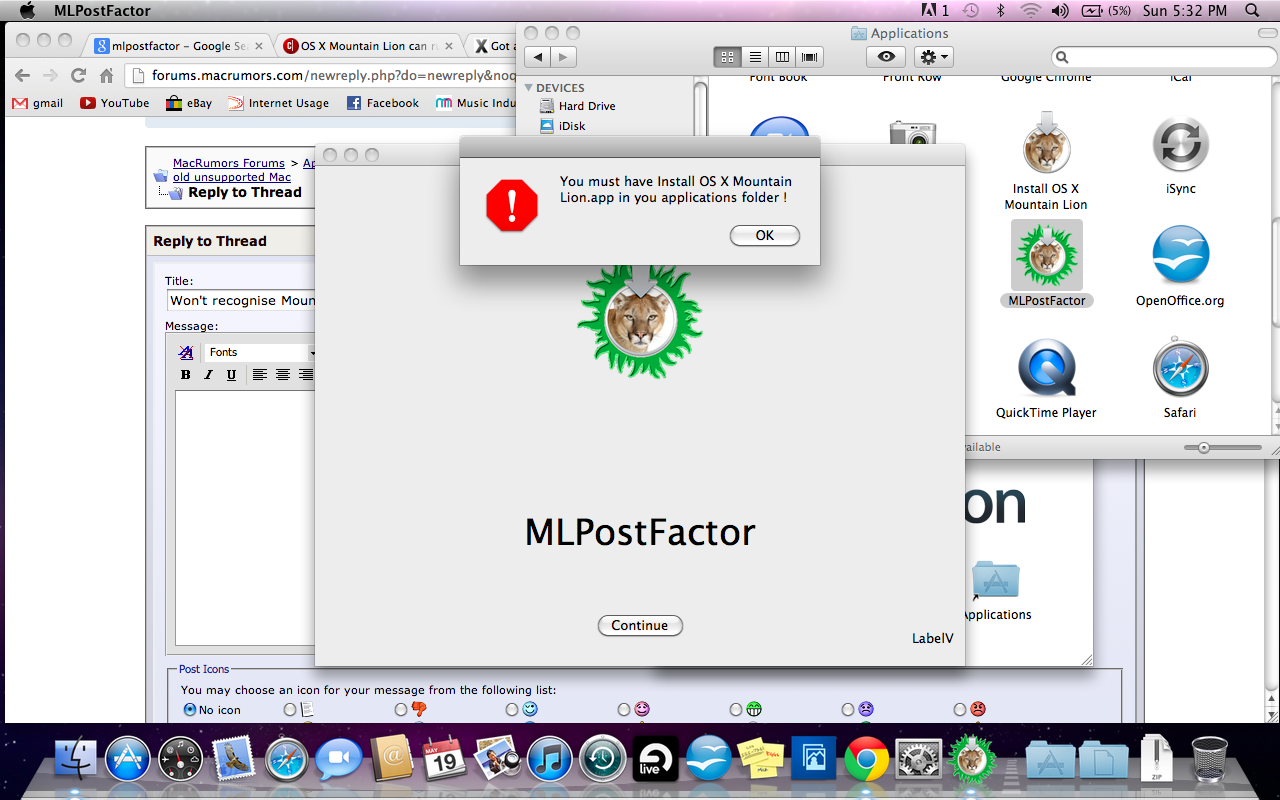
Task: Click Chrome's back button
Action: [22, 75]
